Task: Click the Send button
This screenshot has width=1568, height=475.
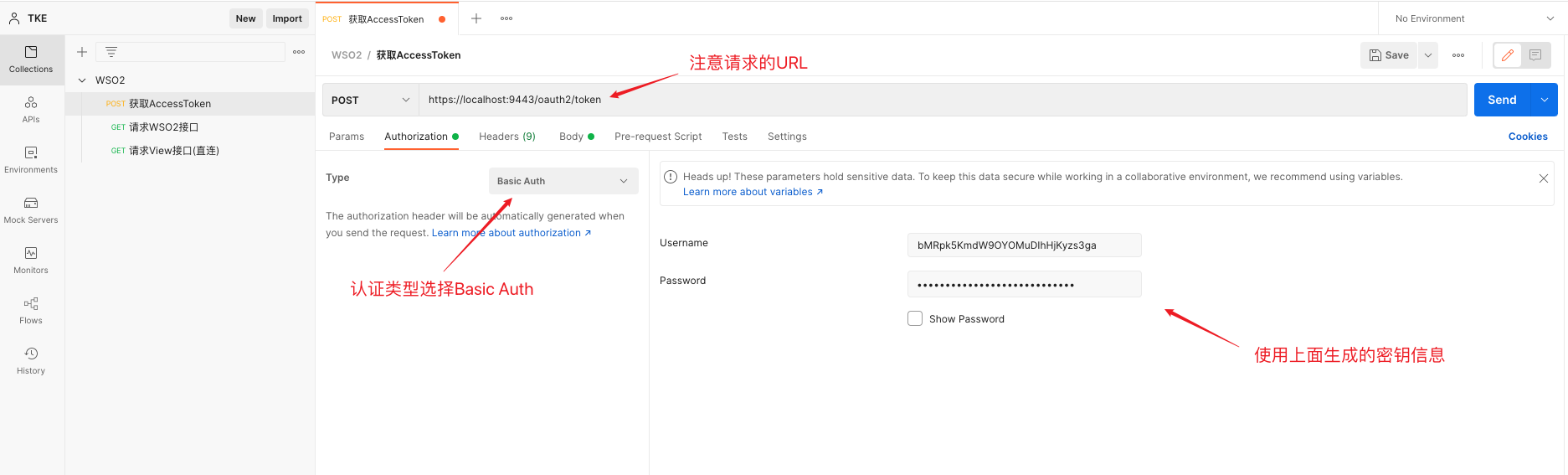Action: pyautogui.click(x=1502, y=100)
